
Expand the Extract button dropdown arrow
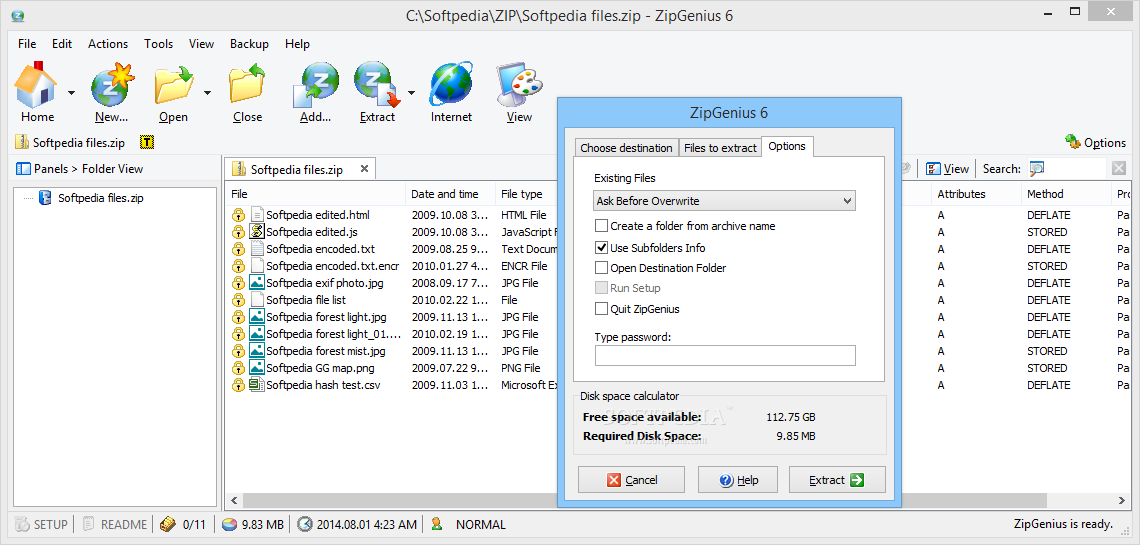(411, 92)
